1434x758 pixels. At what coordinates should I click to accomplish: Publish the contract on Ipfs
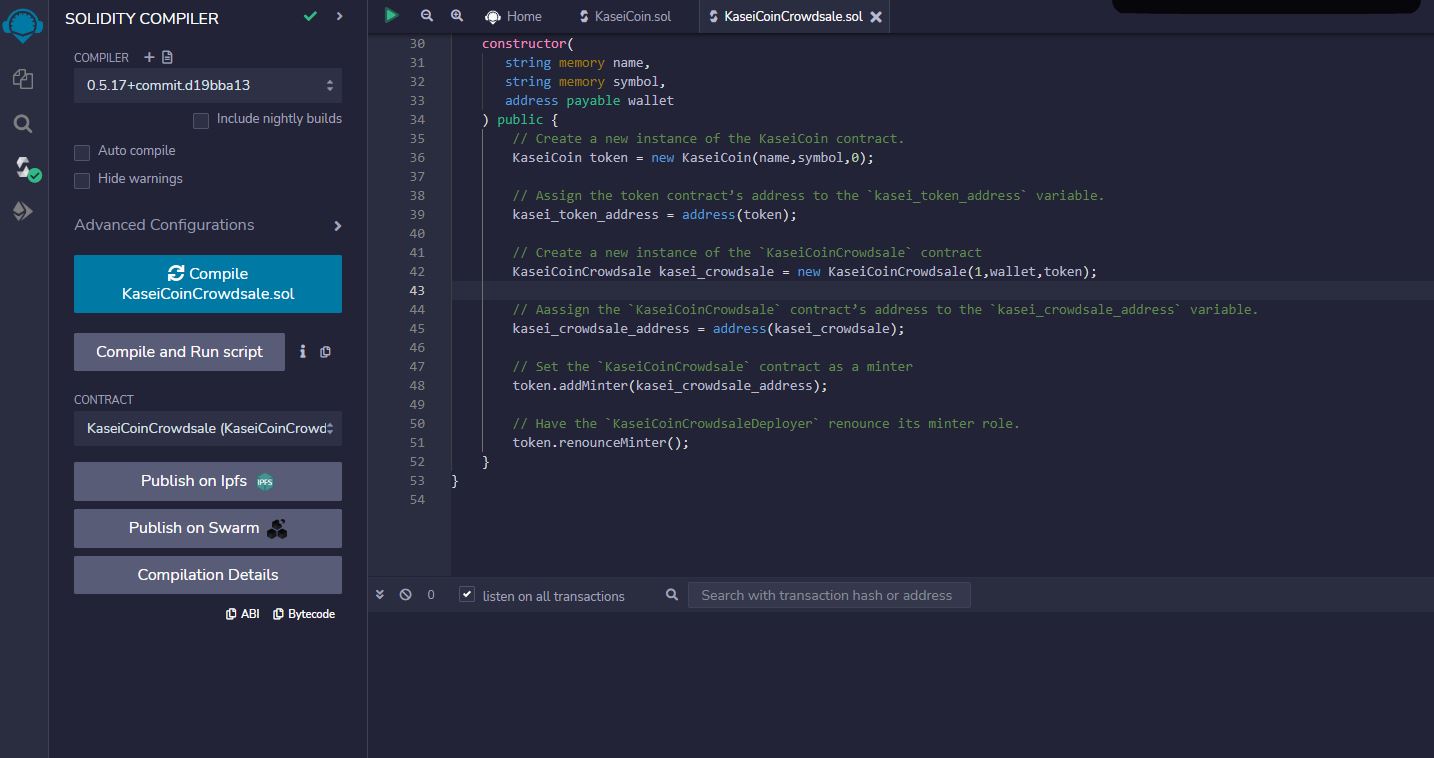[207, 481]
